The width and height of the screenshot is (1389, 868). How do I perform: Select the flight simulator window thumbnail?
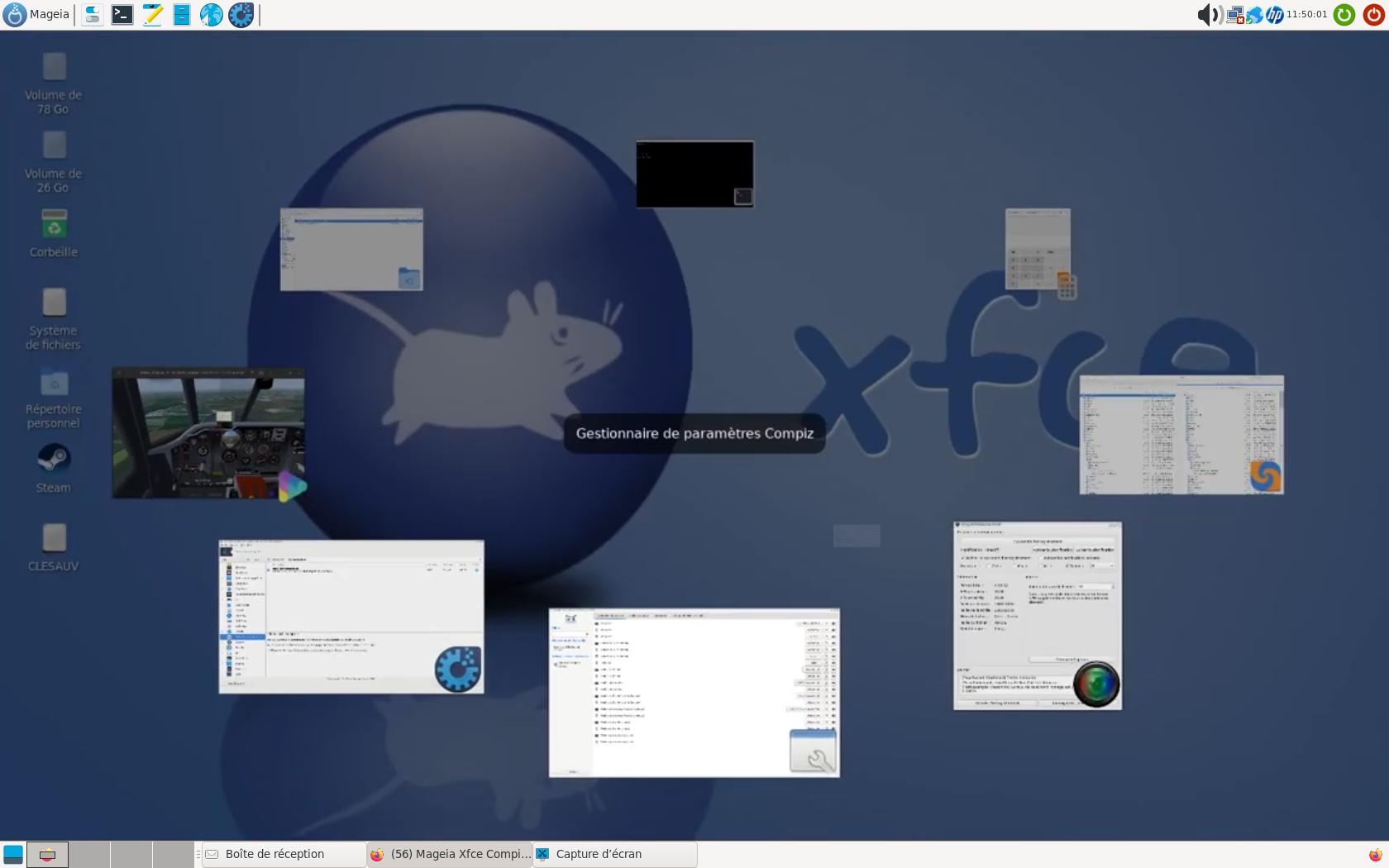[208, 432]
